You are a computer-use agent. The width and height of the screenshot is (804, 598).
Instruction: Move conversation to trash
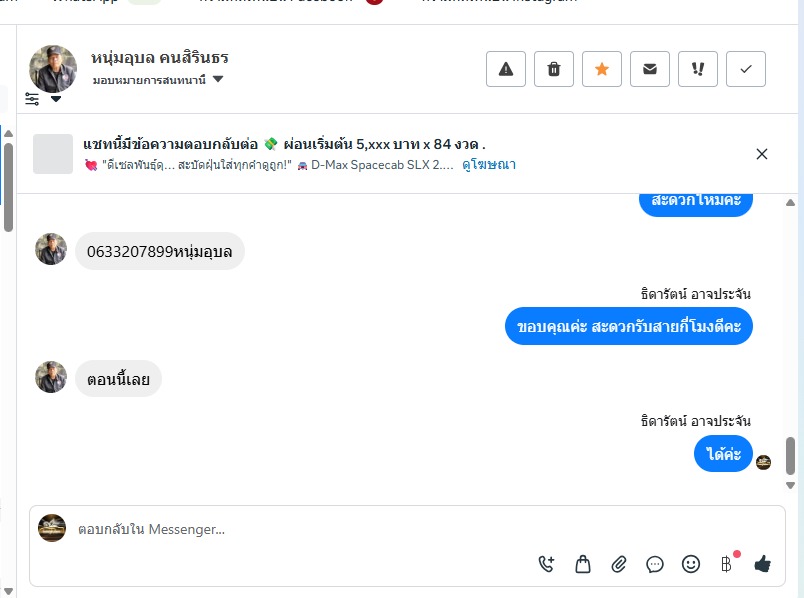point(554,69)
